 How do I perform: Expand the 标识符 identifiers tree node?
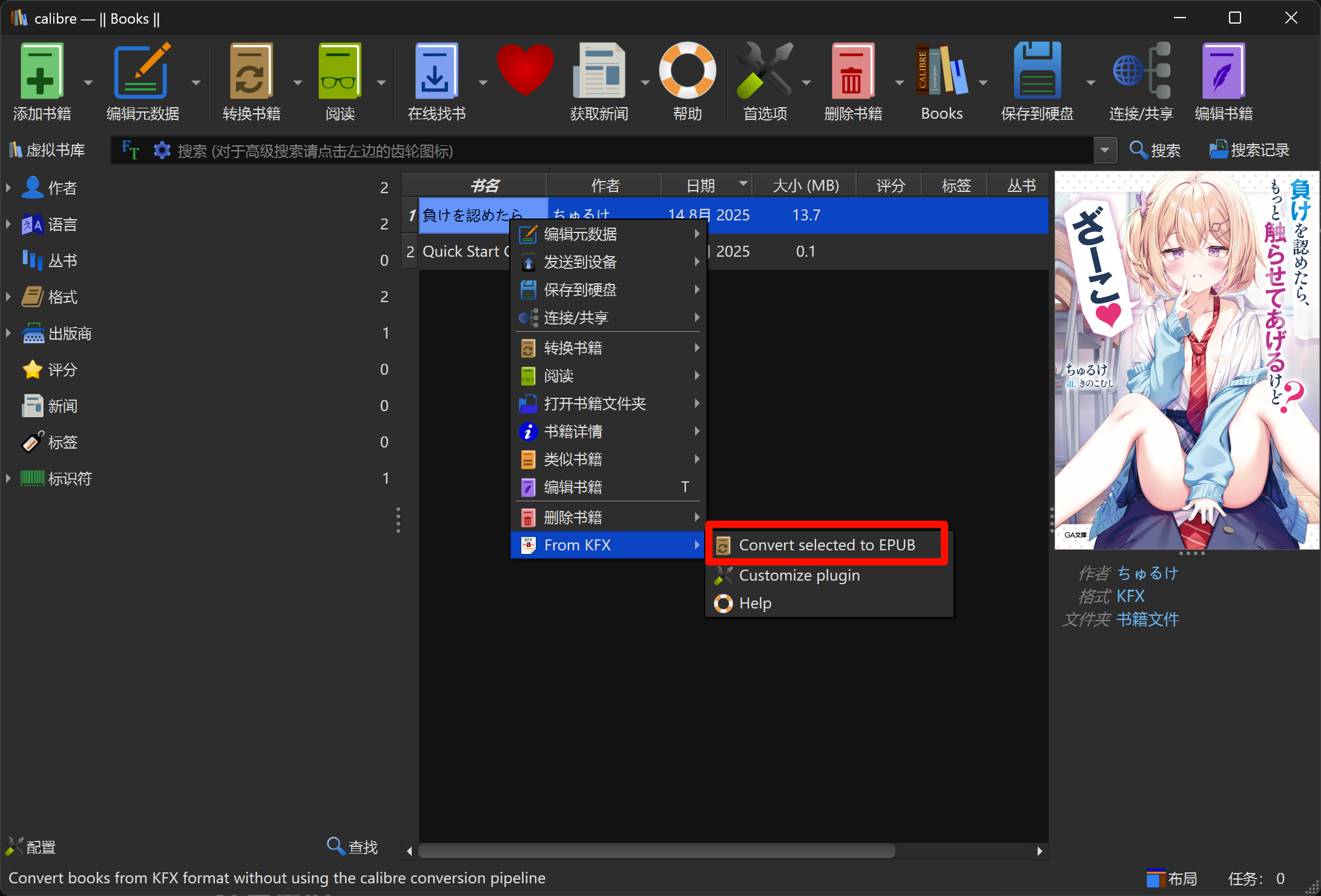(x=8, y=478)
